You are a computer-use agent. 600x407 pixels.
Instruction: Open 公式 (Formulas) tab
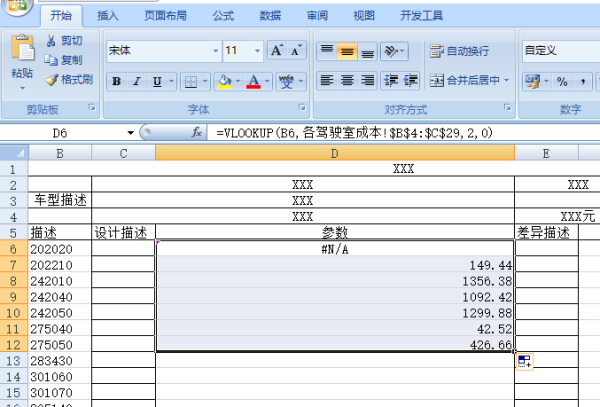click(x=223, y=16)
